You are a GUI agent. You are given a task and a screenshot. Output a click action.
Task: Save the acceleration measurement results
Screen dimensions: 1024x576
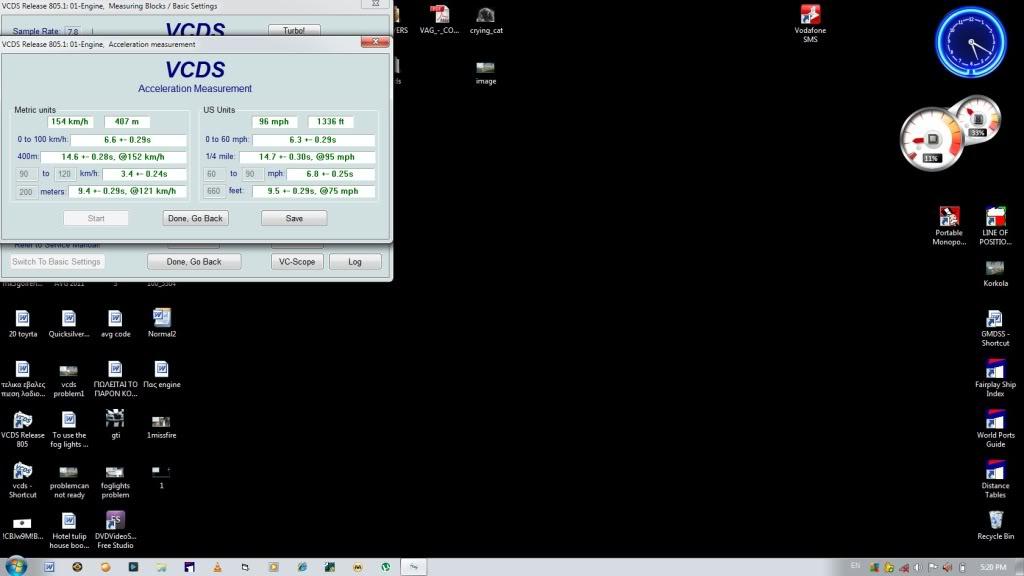coord(294,218)
